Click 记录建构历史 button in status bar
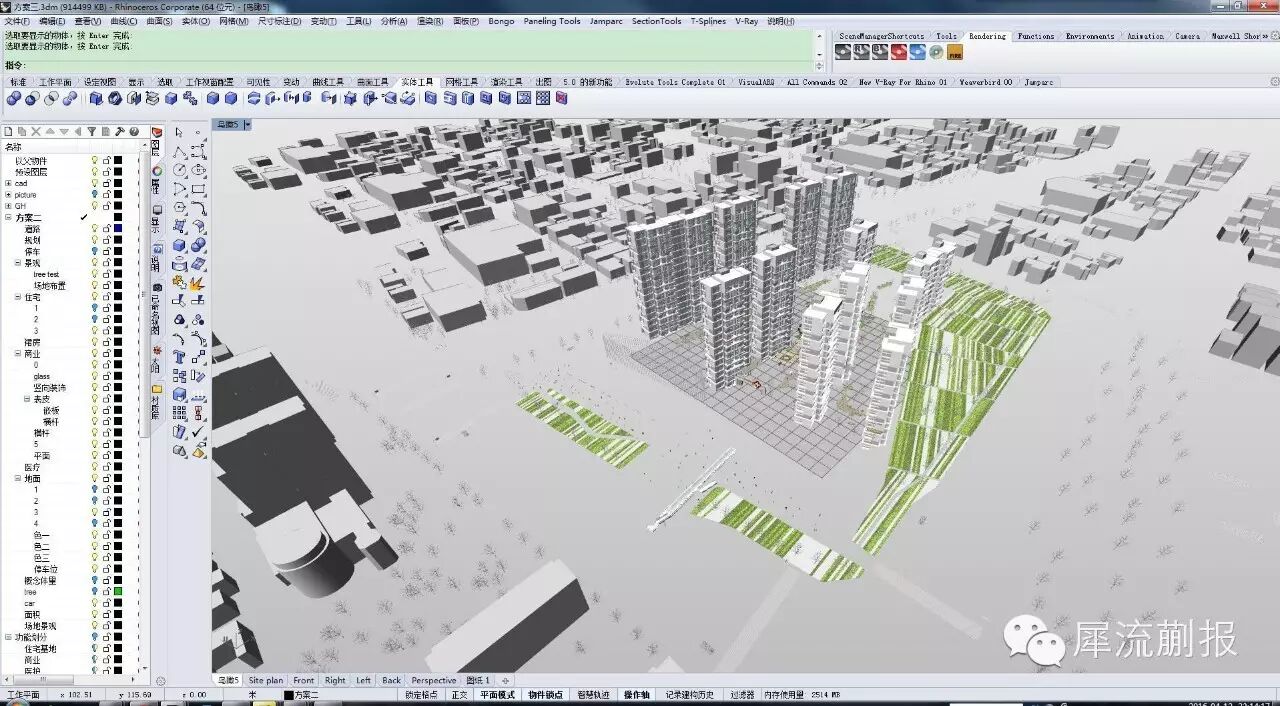The height and width of the screenshot is (706, 1280). (690, 694)
